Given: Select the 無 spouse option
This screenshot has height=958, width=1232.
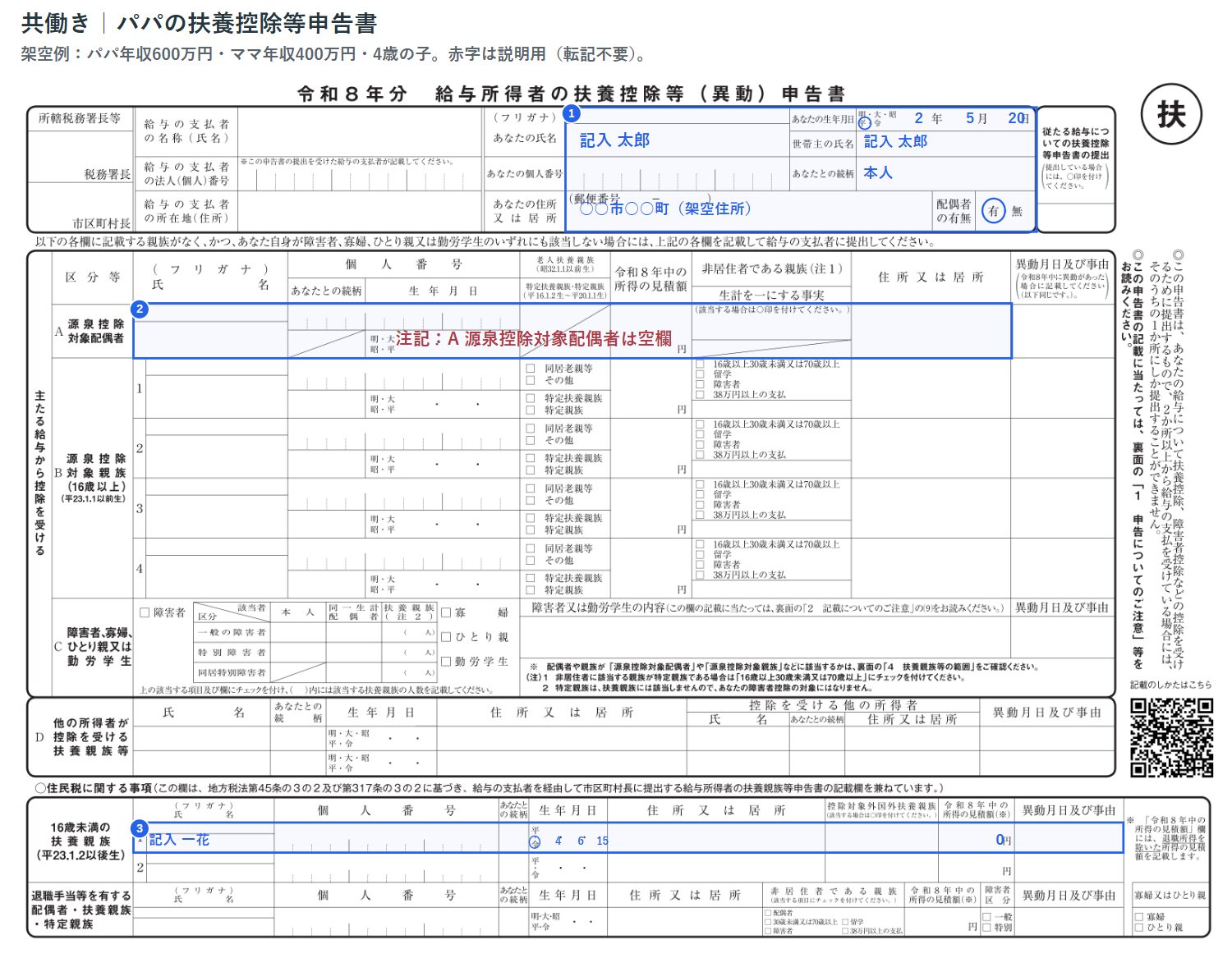Looking at the screenshot, I should [x=1017, y=211].
